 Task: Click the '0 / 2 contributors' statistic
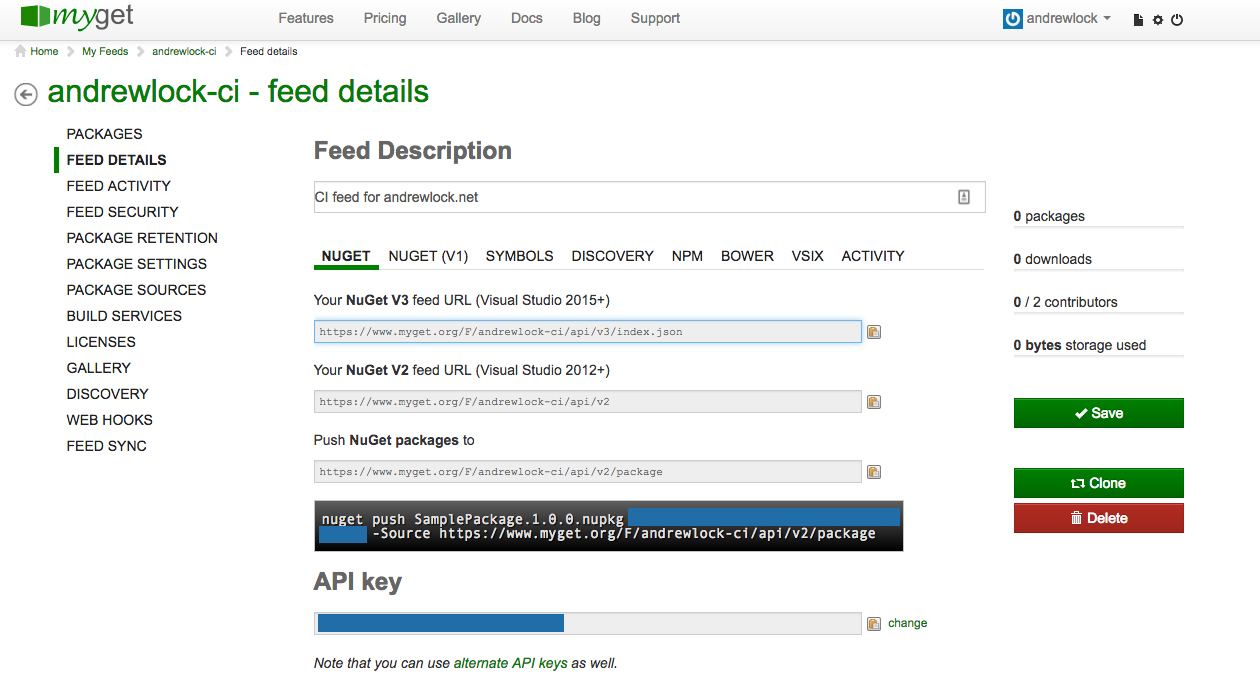[x=1066, y=302]
